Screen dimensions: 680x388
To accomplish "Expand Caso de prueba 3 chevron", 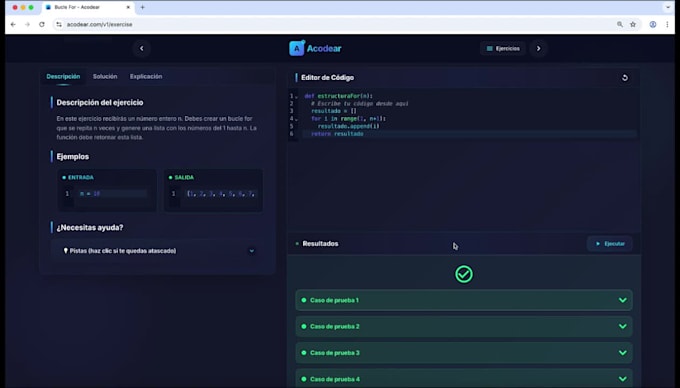I will coord(623,353).
